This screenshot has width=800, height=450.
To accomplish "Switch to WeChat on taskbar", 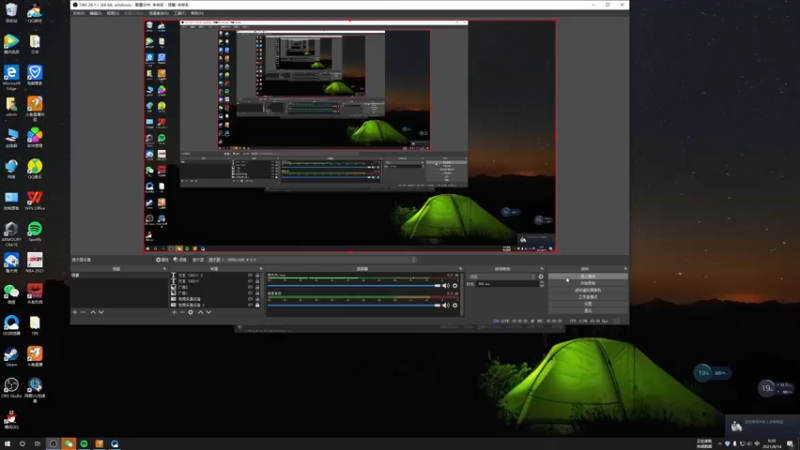I will (68, 444).
